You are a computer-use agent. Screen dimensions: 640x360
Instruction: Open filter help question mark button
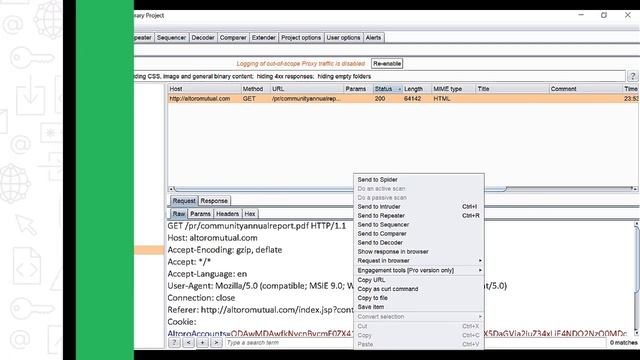[x=633, y=76]
